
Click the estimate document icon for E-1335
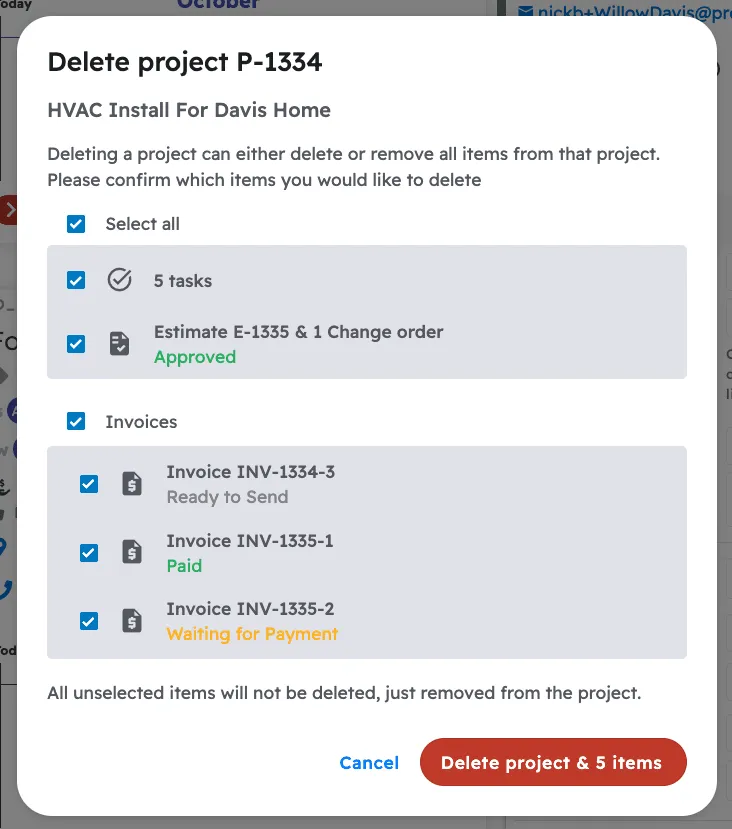point(120,343)
